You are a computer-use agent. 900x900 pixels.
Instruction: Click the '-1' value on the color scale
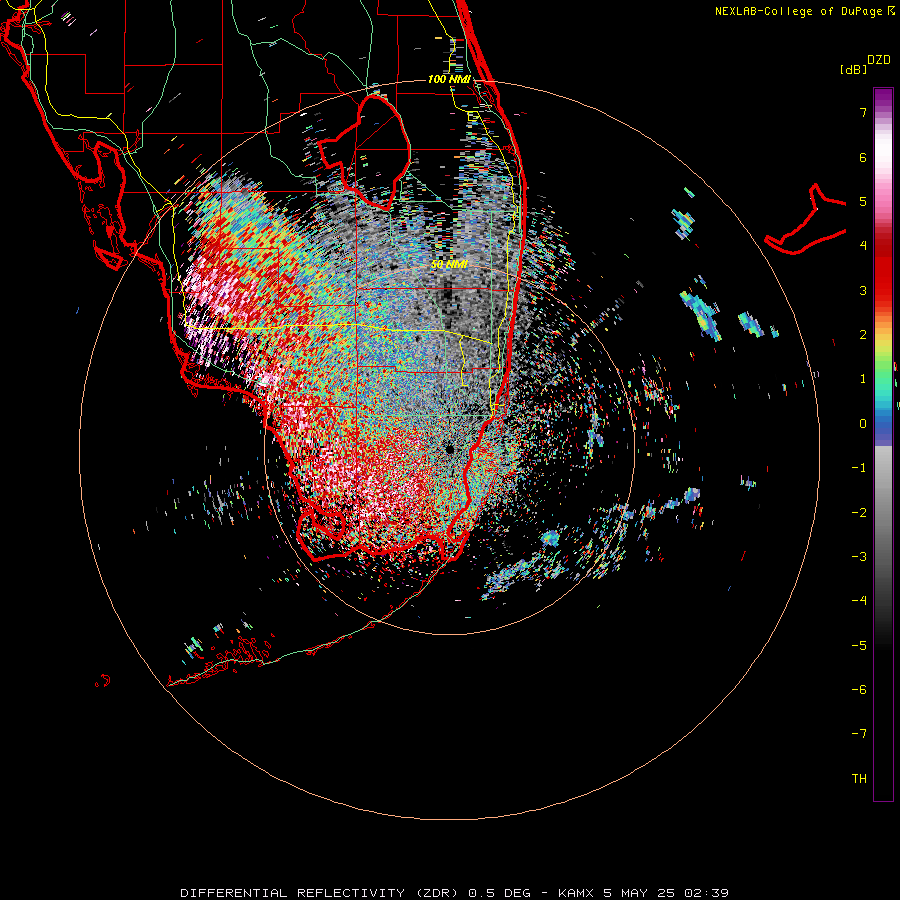coord(859,468)
